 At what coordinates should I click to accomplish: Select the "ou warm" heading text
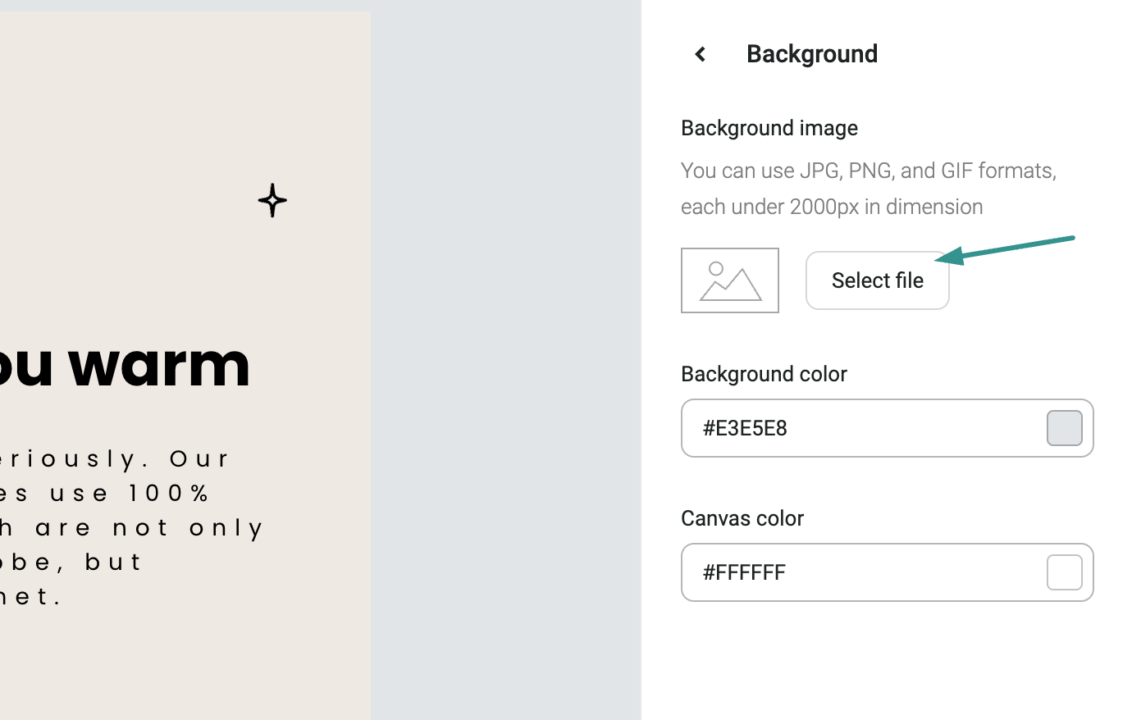click(125, 366)
